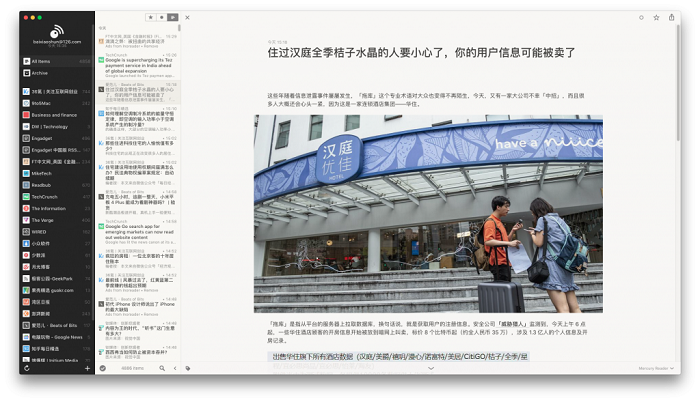Expand article using bottom down chevron
This screenshot has width=700, height=402.
point(431,368)
